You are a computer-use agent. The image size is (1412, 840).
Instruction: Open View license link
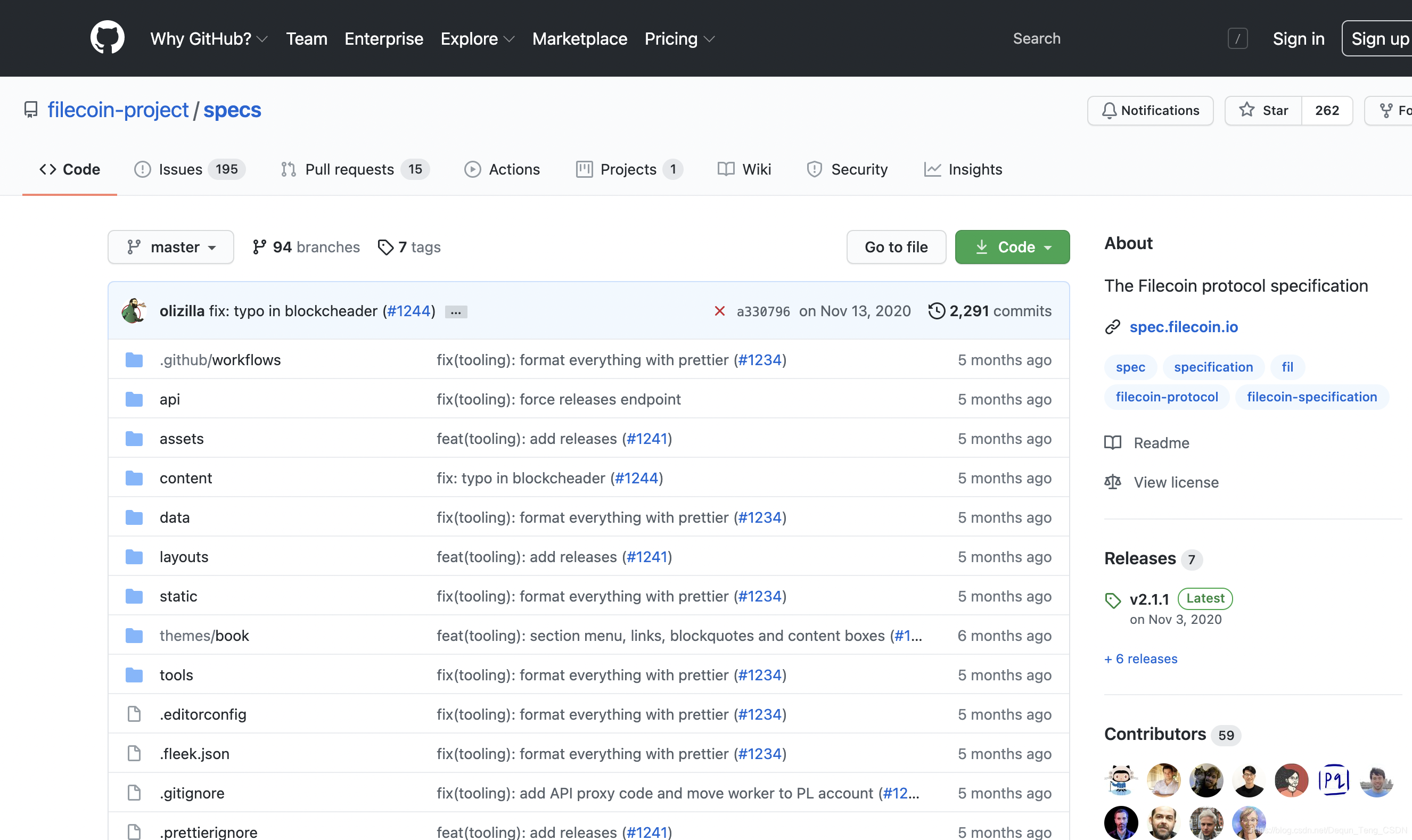[x=1176, y=482]
